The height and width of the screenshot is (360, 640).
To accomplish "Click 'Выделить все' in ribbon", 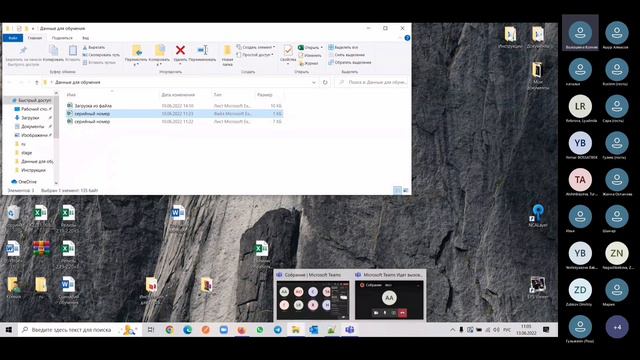I will pyautogui.click(x=343, y=47).
